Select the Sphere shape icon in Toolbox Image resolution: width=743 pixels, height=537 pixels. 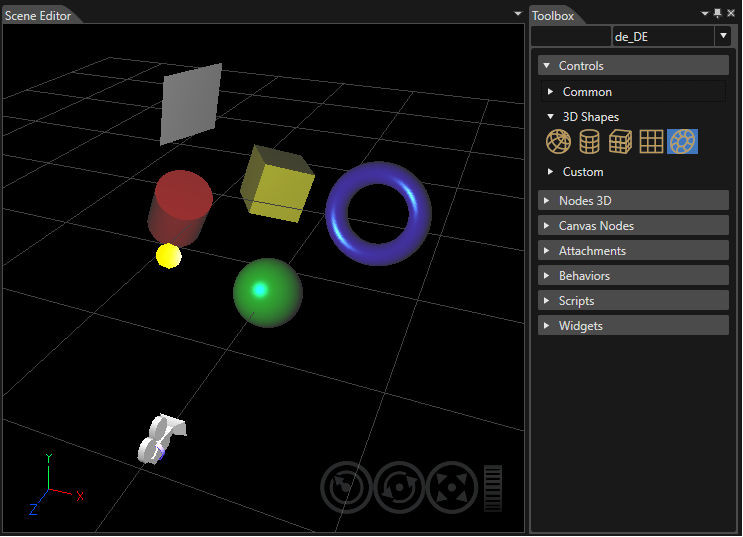point(558,142)
